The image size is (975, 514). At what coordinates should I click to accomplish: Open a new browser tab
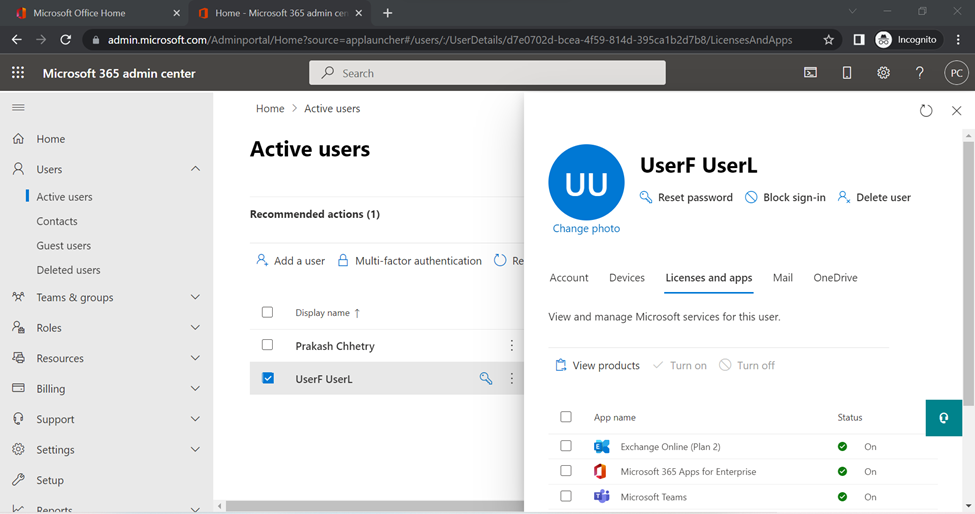(387, 13)
